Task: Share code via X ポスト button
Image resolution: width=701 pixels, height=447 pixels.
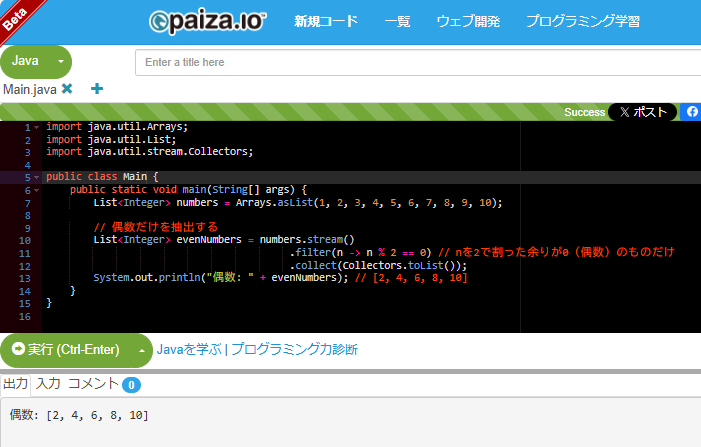Action: point(643,112)
